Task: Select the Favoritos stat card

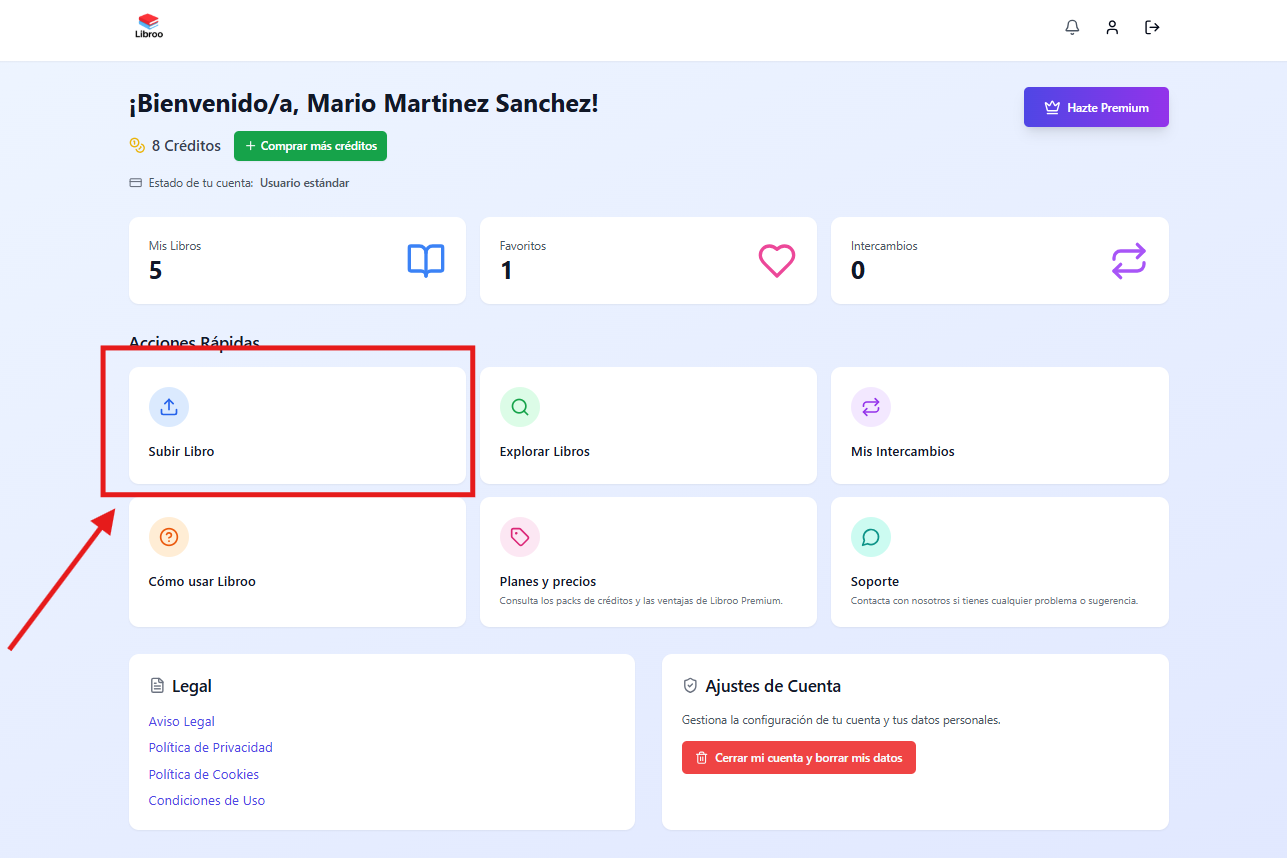Action: [648, 261]
